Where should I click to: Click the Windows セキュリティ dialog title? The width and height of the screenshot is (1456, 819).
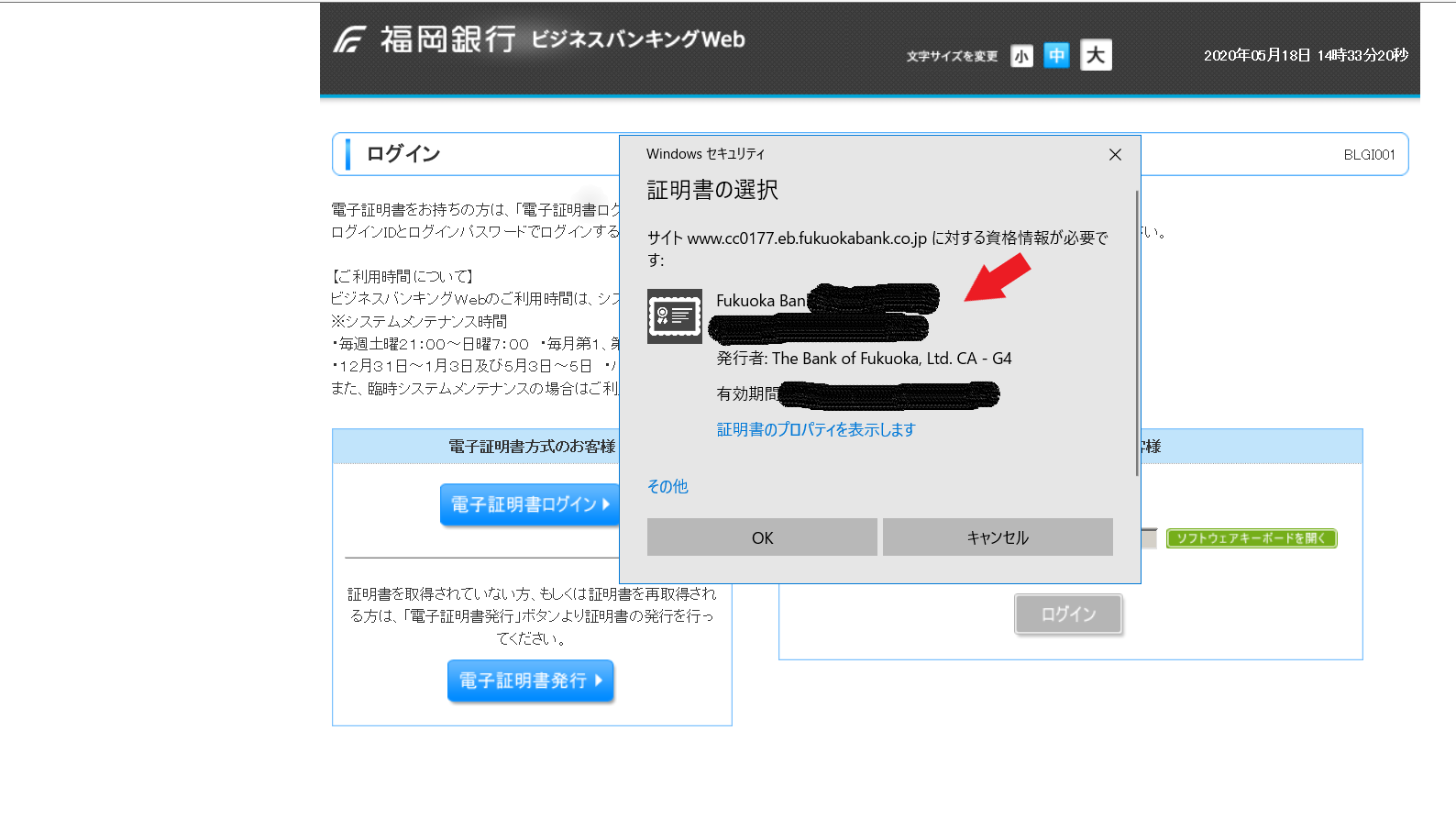pos(705,154)
